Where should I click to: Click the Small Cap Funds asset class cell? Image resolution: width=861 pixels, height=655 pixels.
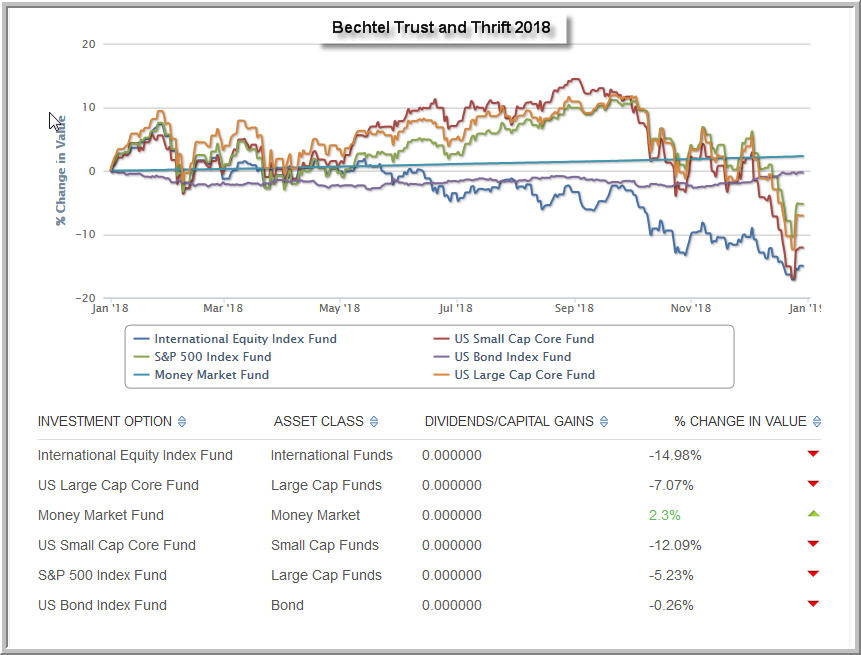point(325,545)
